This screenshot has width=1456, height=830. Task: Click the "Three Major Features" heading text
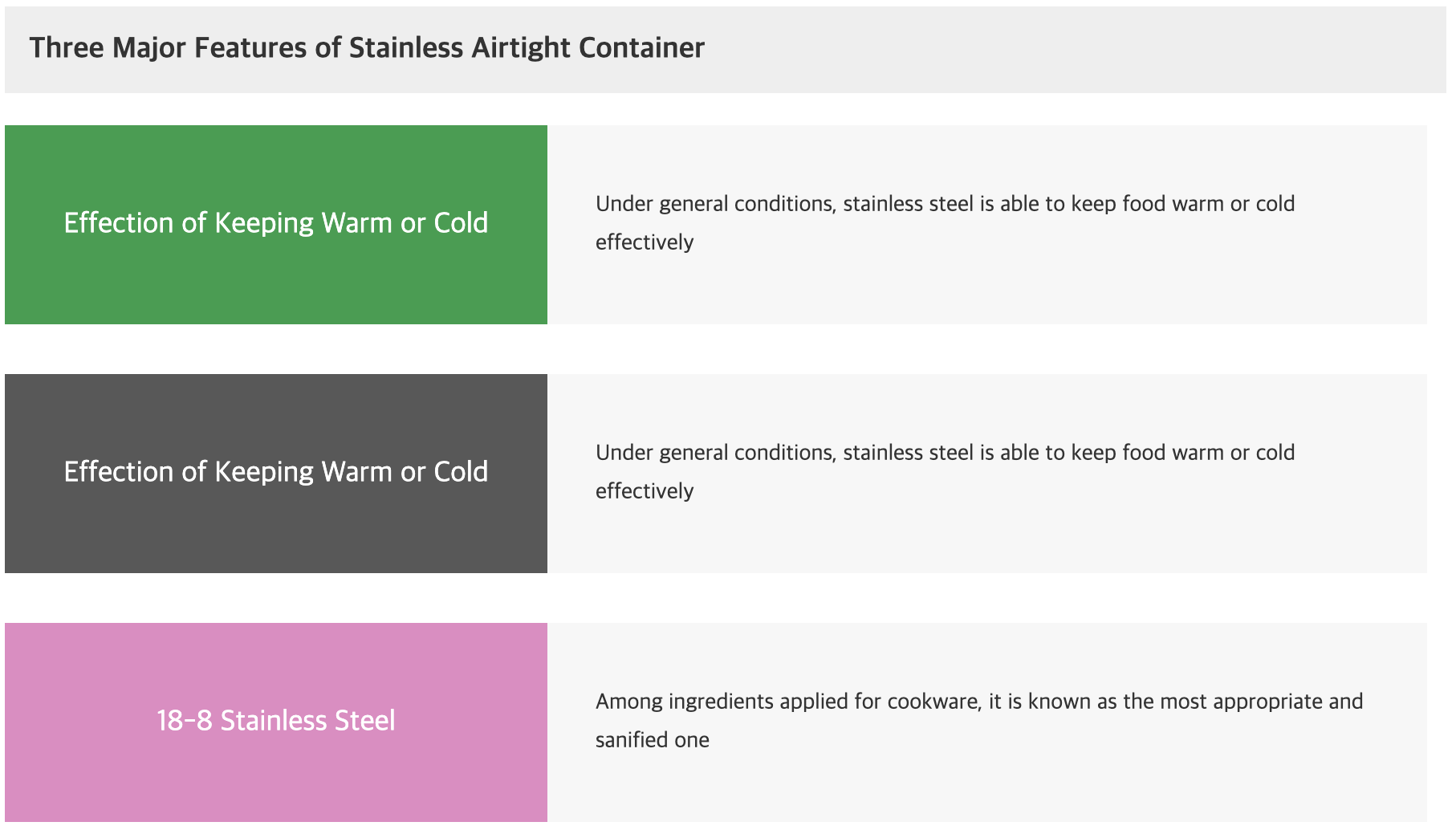169,48
